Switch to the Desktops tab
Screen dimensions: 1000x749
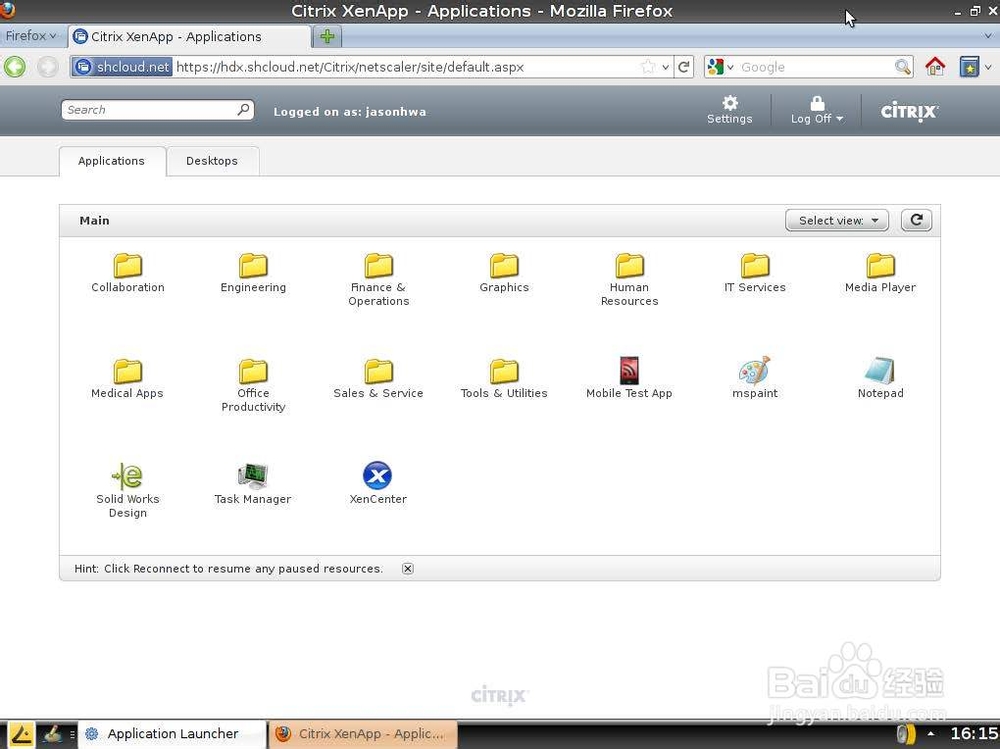tap(212, 161)
